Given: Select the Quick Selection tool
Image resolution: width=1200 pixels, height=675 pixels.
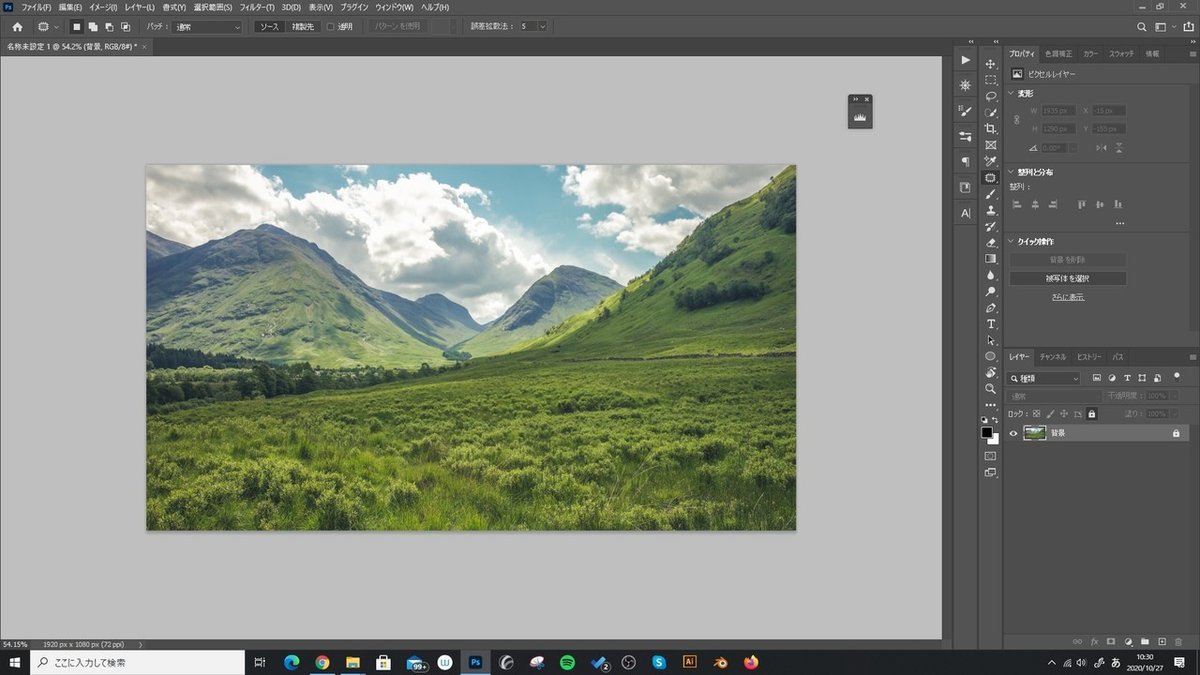Looking at the screenshot, I should pyautogui.click(x=991, y=112).
